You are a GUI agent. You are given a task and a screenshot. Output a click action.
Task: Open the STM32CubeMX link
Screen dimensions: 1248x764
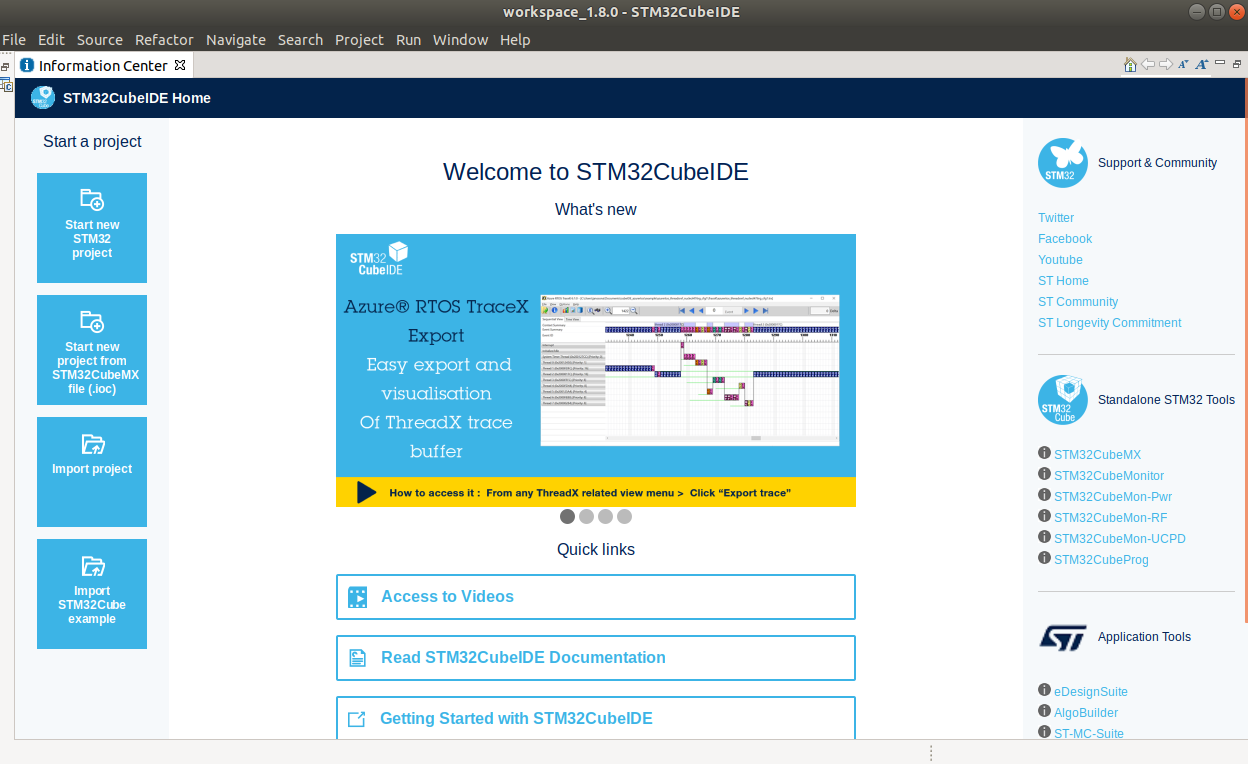click(1097, 454)
